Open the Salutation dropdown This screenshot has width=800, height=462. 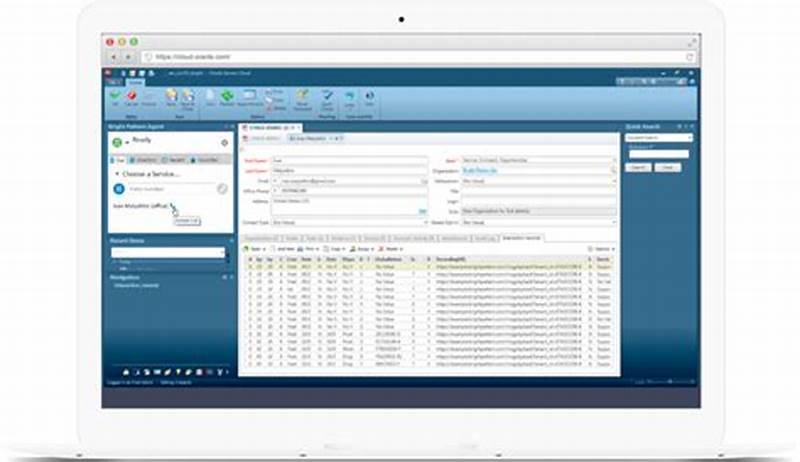coord(613,181)
